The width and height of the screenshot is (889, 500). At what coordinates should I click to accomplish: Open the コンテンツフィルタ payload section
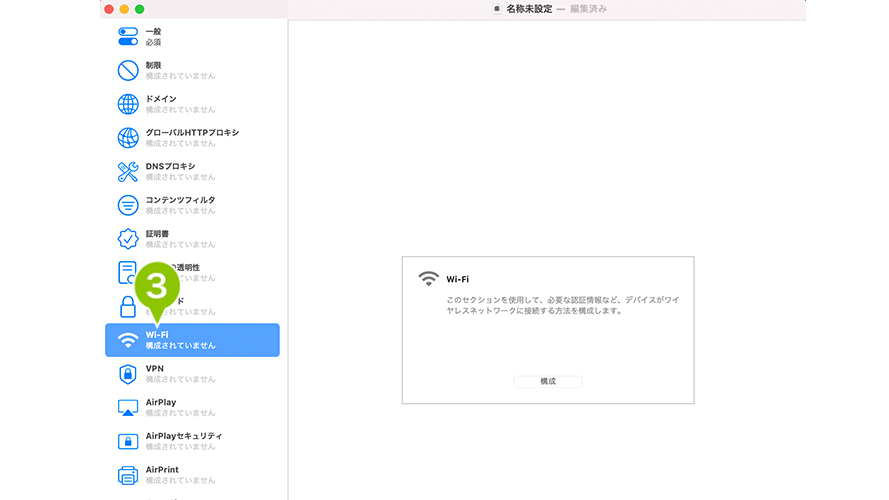click(192, 205)
